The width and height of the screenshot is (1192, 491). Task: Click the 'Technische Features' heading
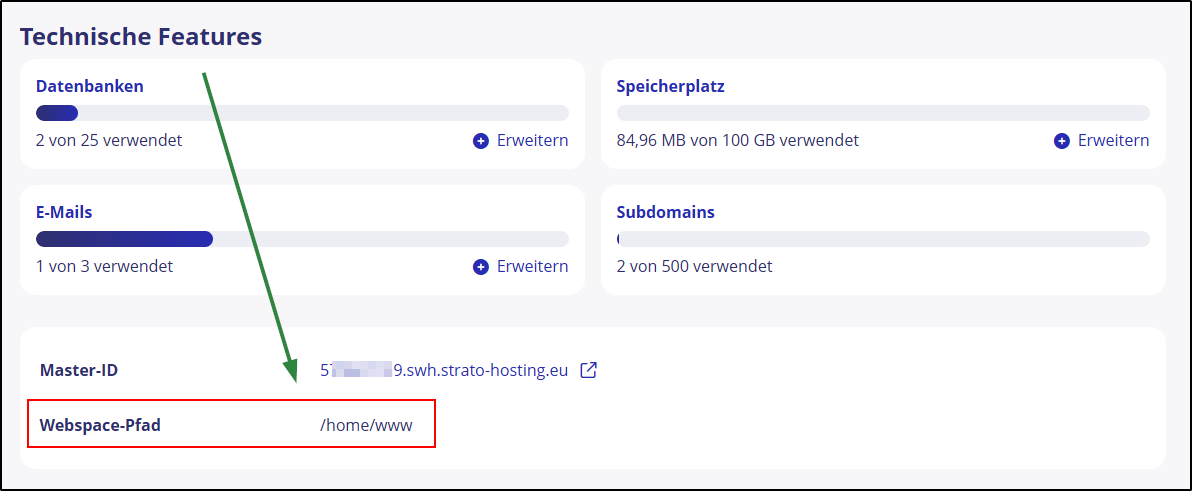[x=141, y=36]
